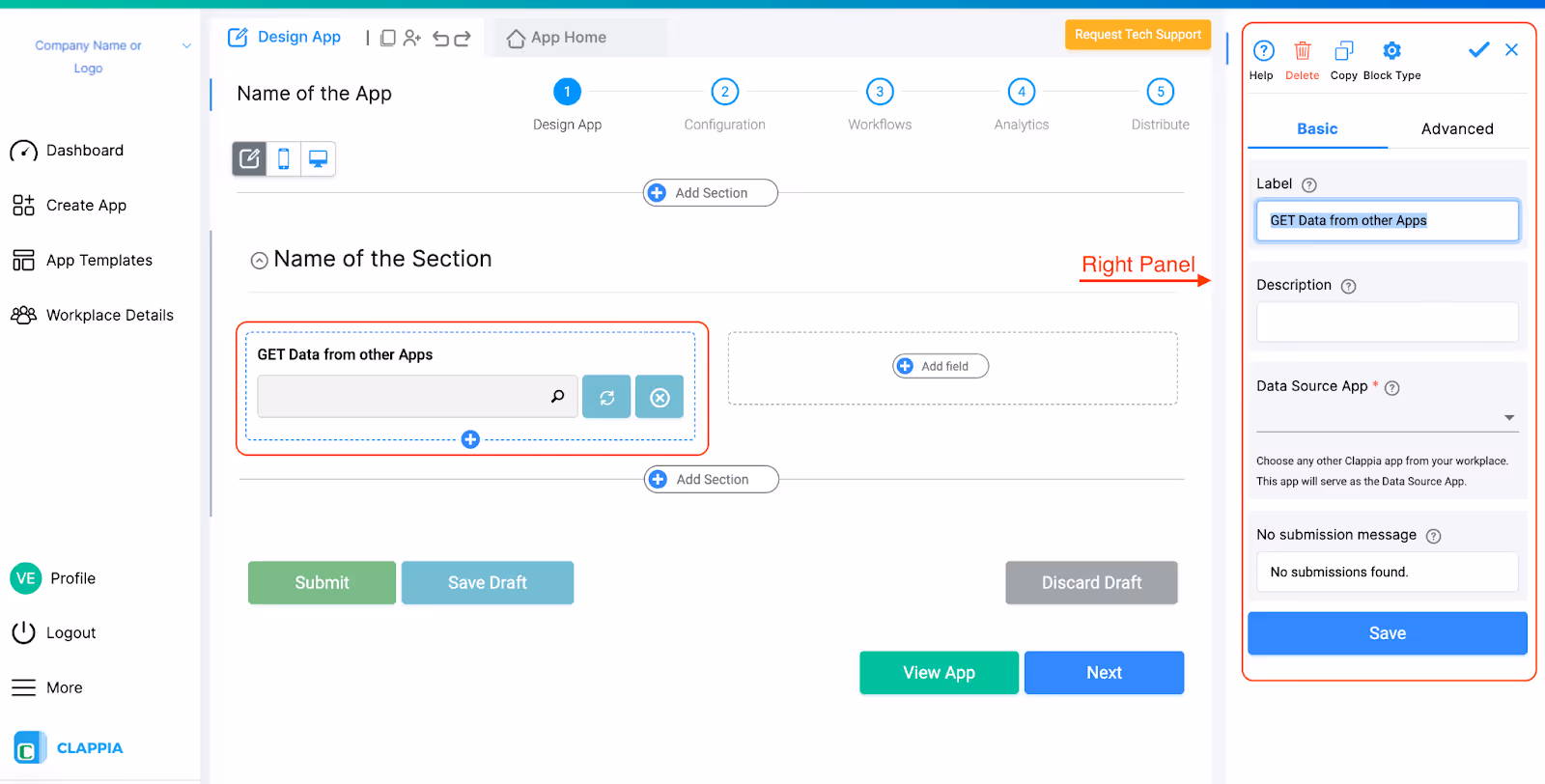
Task: Click the Clappia logo
Action: 69,748
